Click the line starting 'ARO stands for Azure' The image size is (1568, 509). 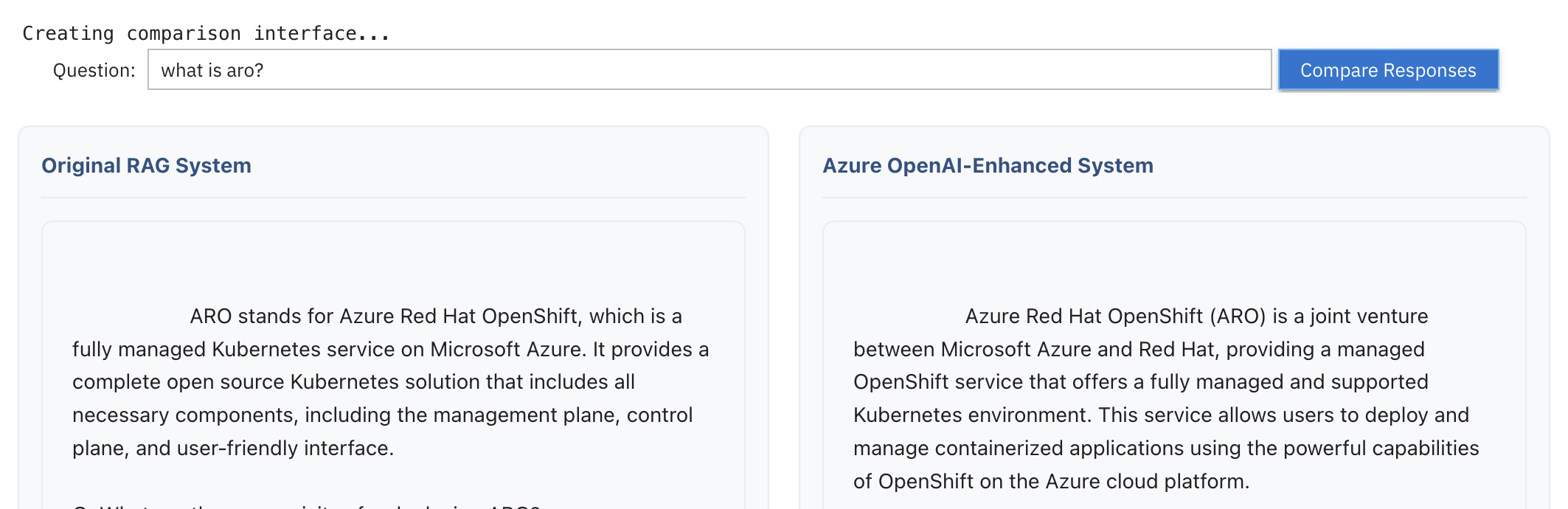click(435, 316)
